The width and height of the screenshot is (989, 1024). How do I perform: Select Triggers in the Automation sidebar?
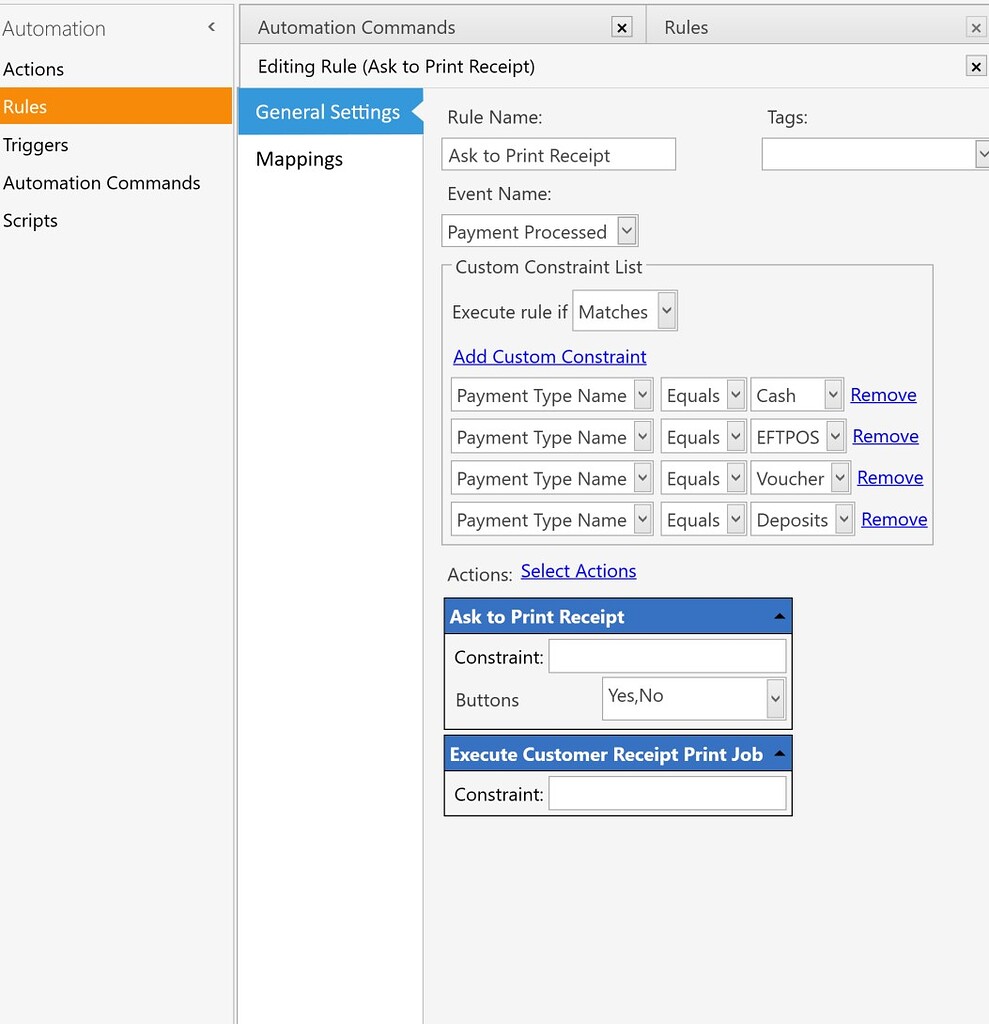(36, 145)
